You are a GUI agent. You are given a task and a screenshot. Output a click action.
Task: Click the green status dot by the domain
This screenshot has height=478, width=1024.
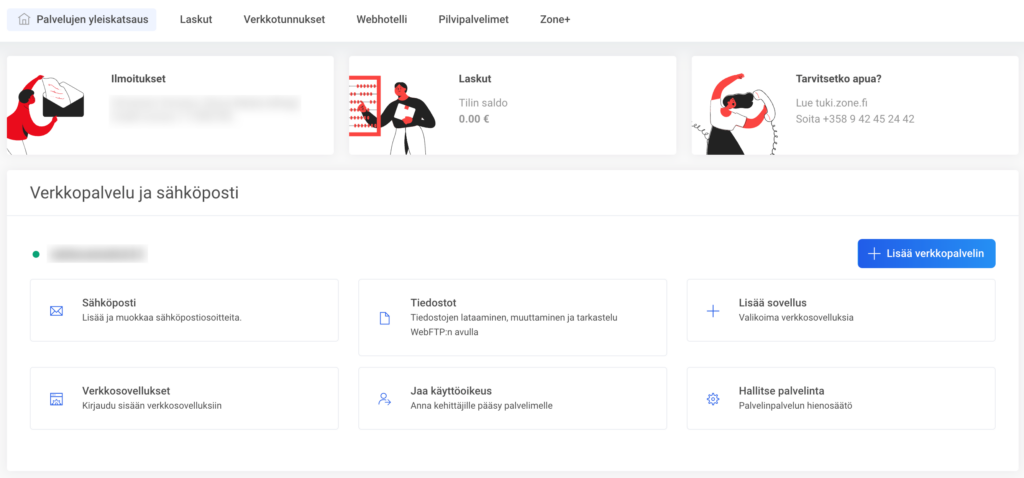point(36,254)
